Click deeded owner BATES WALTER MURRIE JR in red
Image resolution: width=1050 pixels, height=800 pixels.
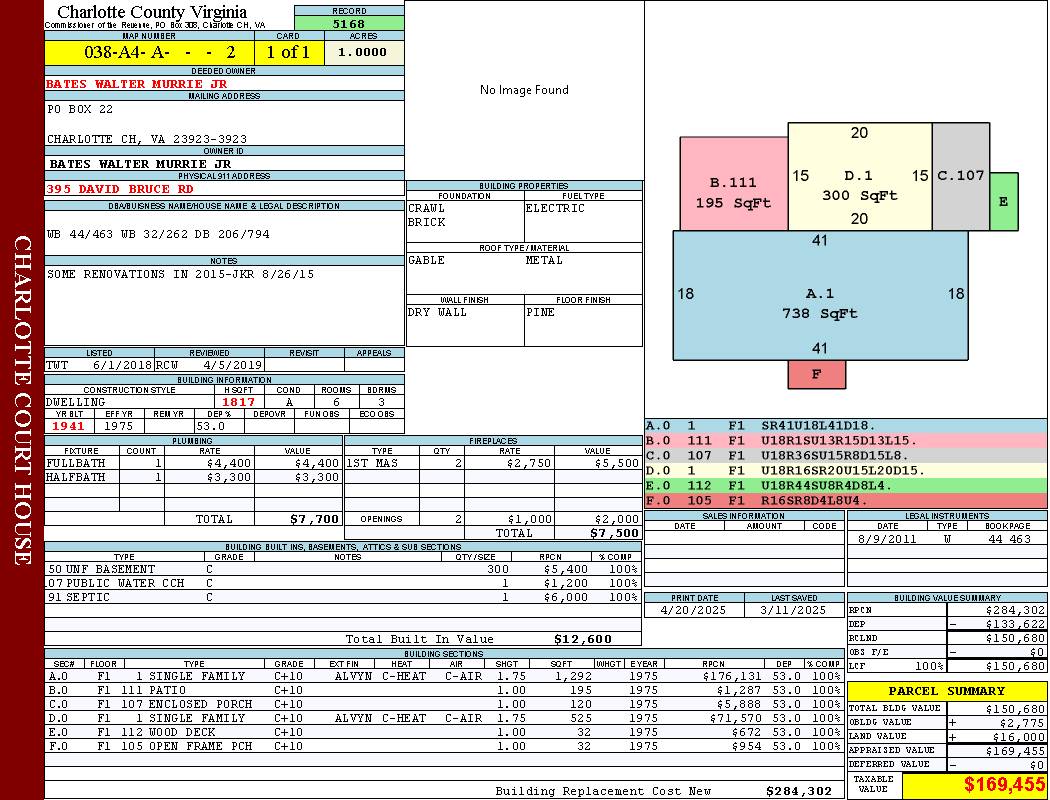137,84
